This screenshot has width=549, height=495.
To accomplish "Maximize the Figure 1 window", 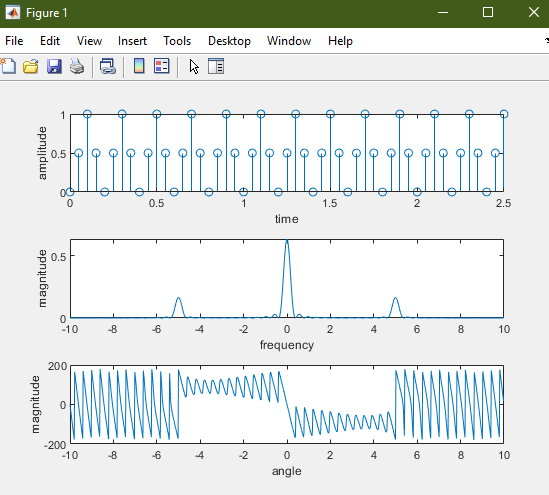I will pyautogui.click(x=488, y=13).
